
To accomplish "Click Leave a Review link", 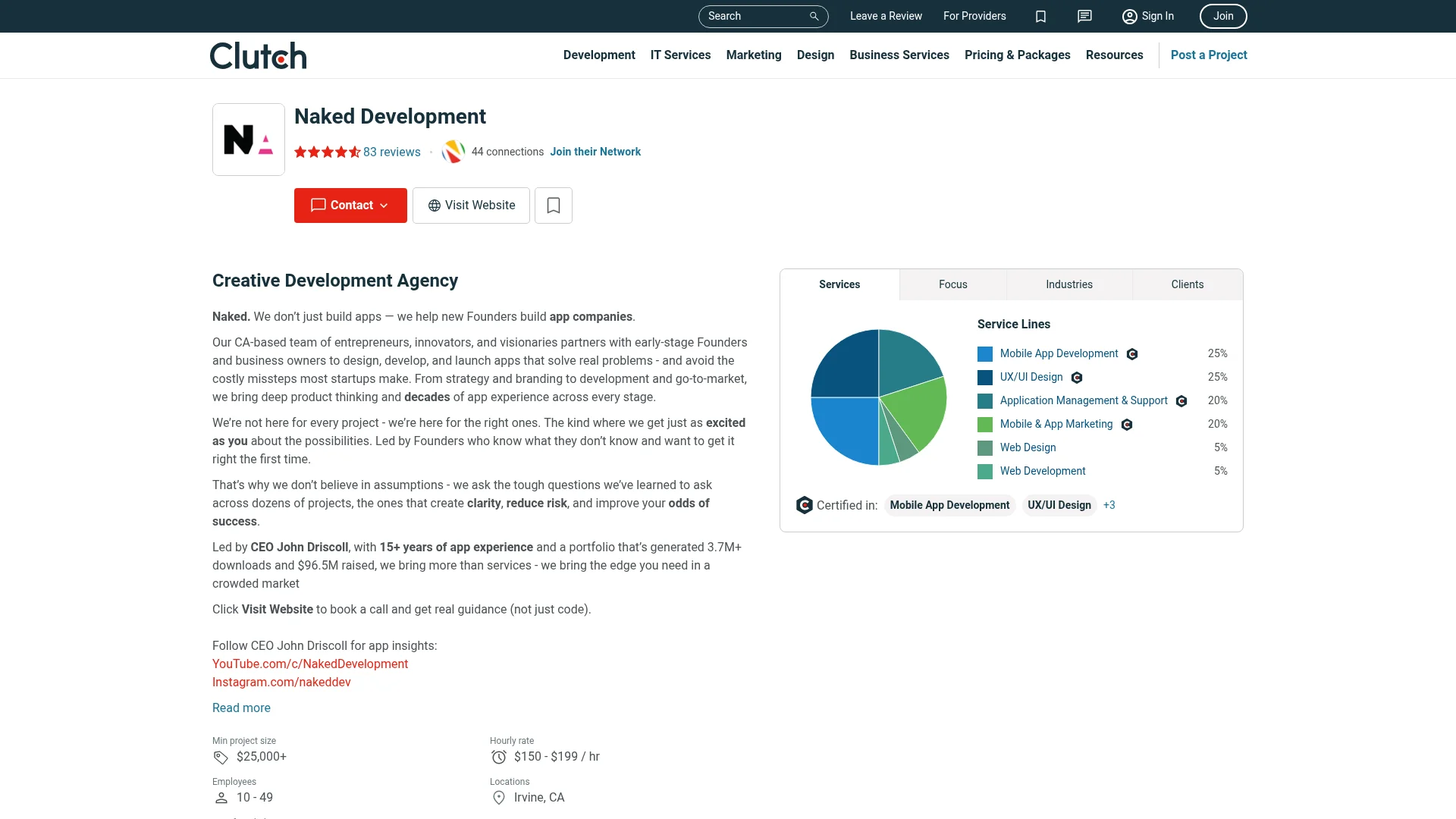I will tap(886, 16).
